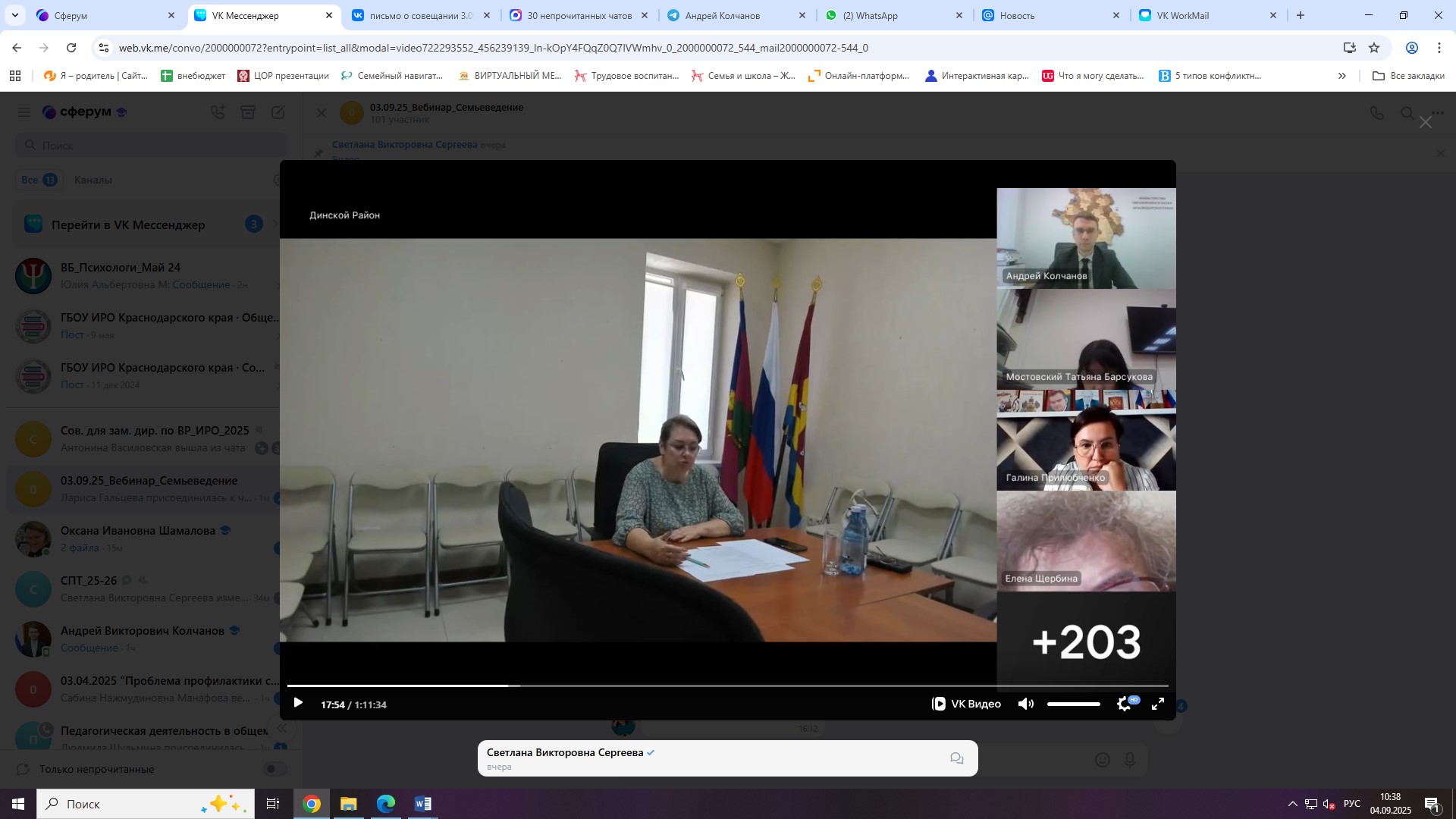Image resolution: width=1456 pixels, height=819 pixels.
Task: Close the video modal overlay X
Action: coord(1426,122)
